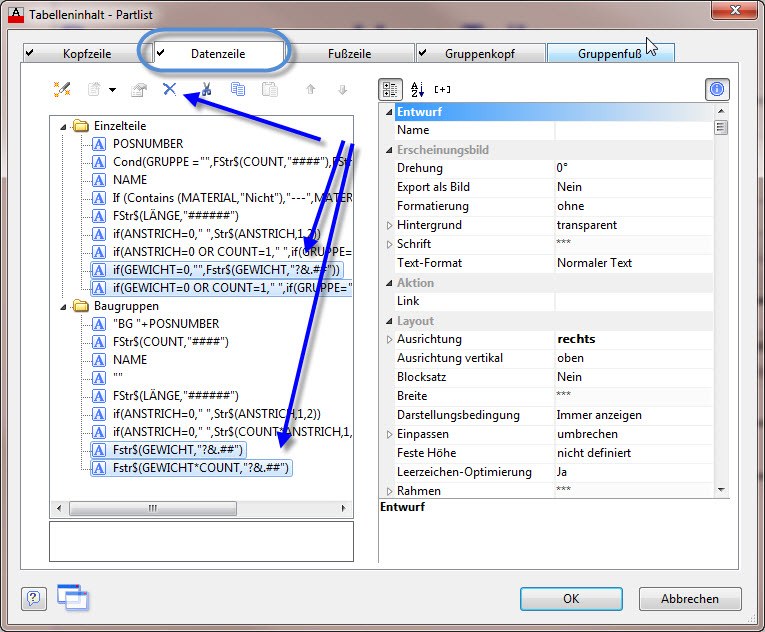Expand the Einpassen property
Screen dimensions: 765x632
click(x=389, y=434)
